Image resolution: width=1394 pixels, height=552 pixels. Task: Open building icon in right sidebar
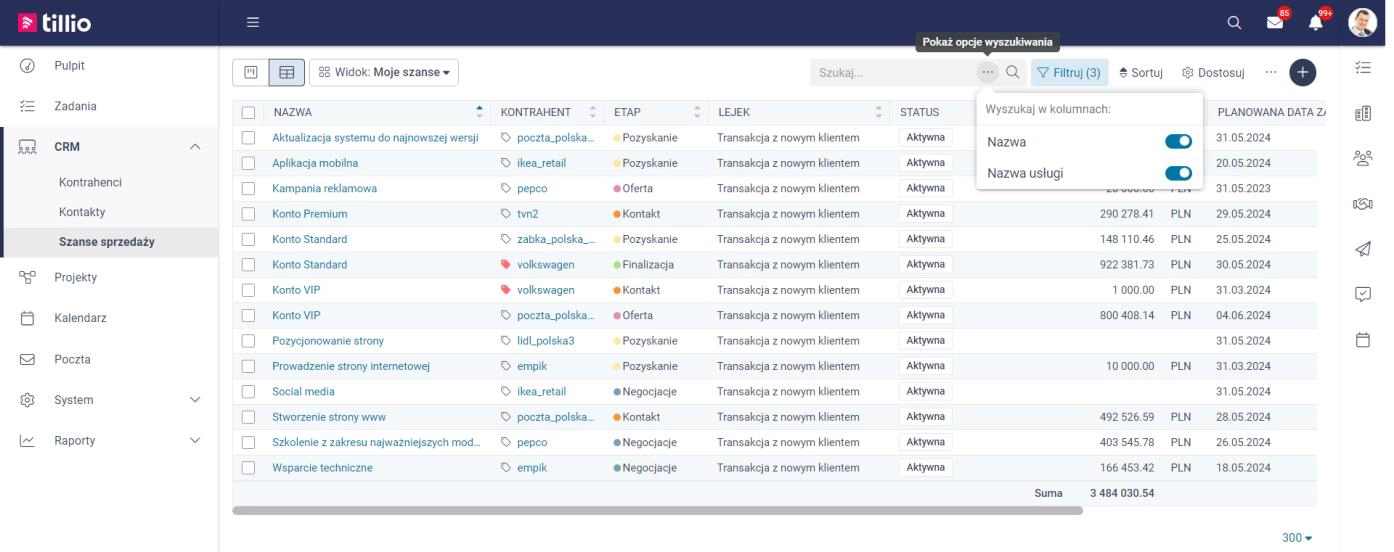click(1362, 113)
